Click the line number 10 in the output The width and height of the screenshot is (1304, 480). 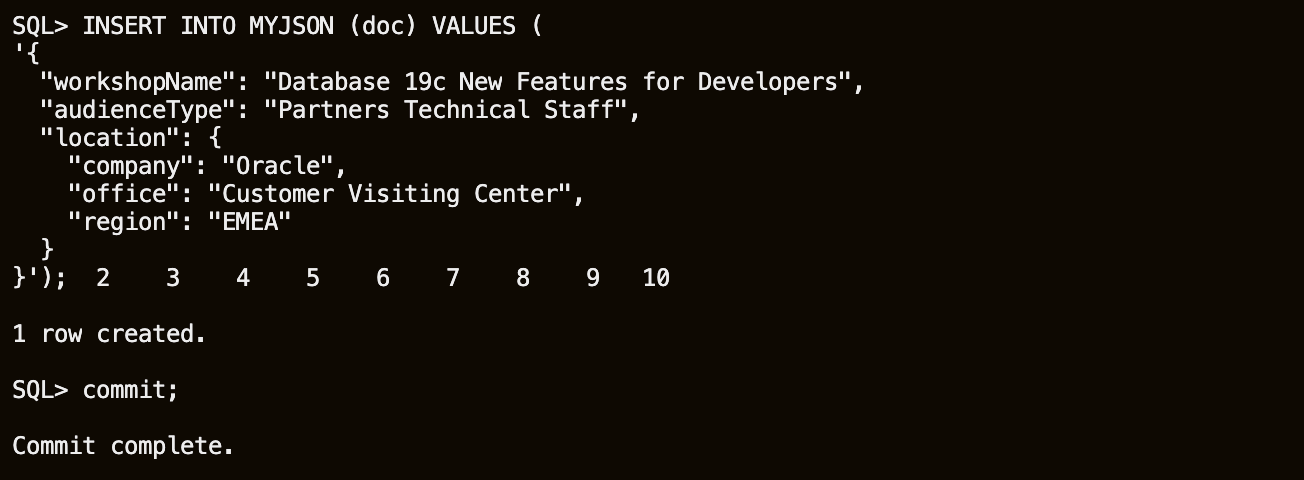click(x=656, y=278)
